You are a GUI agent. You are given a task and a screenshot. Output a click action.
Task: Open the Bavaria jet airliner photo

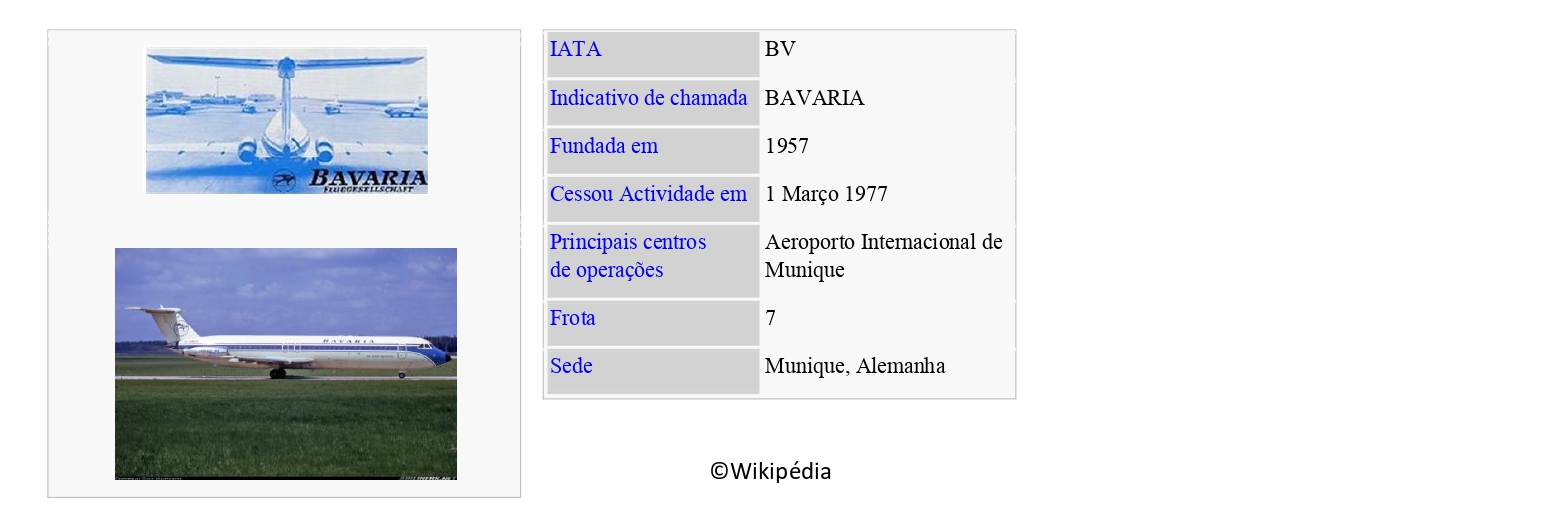point(286,363)
